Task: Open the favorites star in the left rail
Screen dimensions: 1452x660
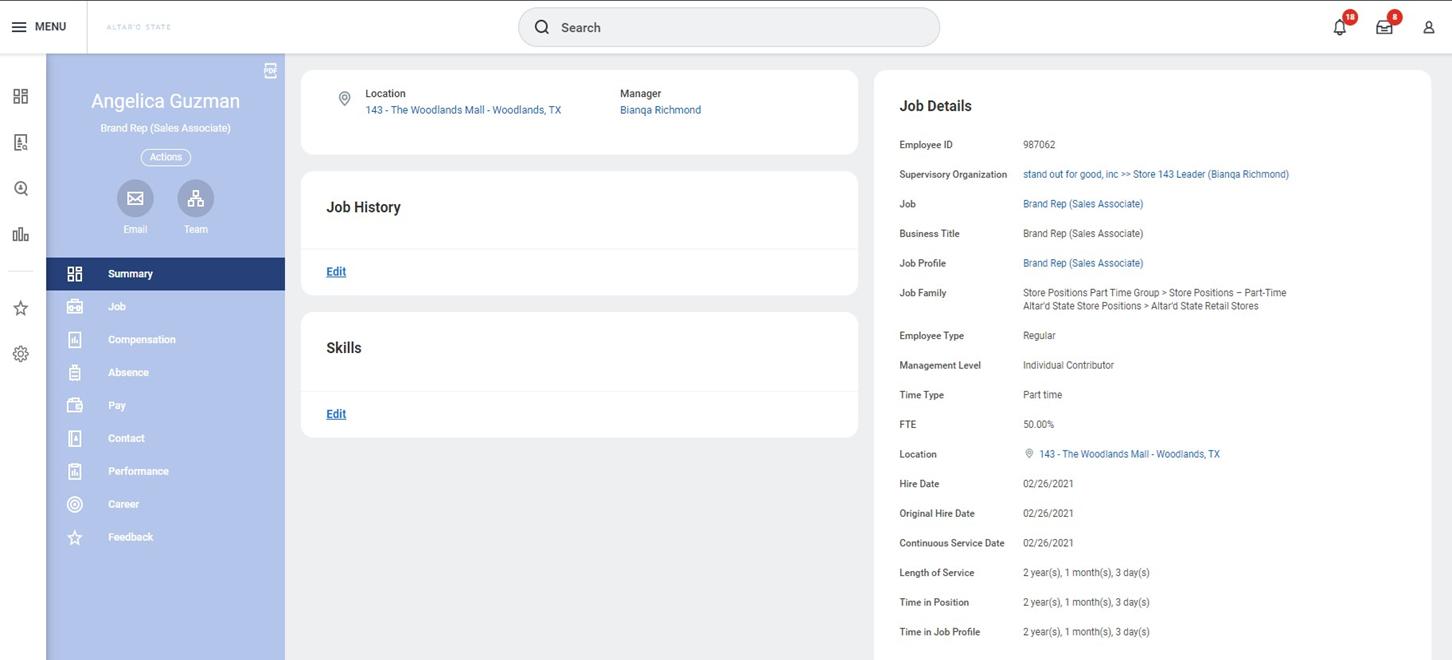Action: (x=20, y=308)
